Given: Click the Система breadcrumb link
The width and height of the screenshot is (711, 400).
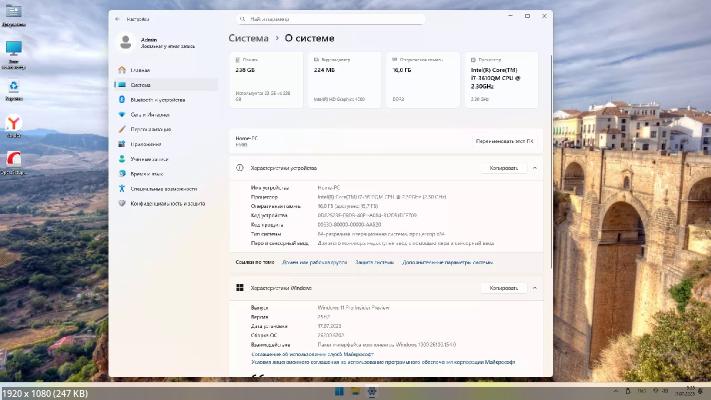Looking at the screenshot, I should click(x=248, y=39).
